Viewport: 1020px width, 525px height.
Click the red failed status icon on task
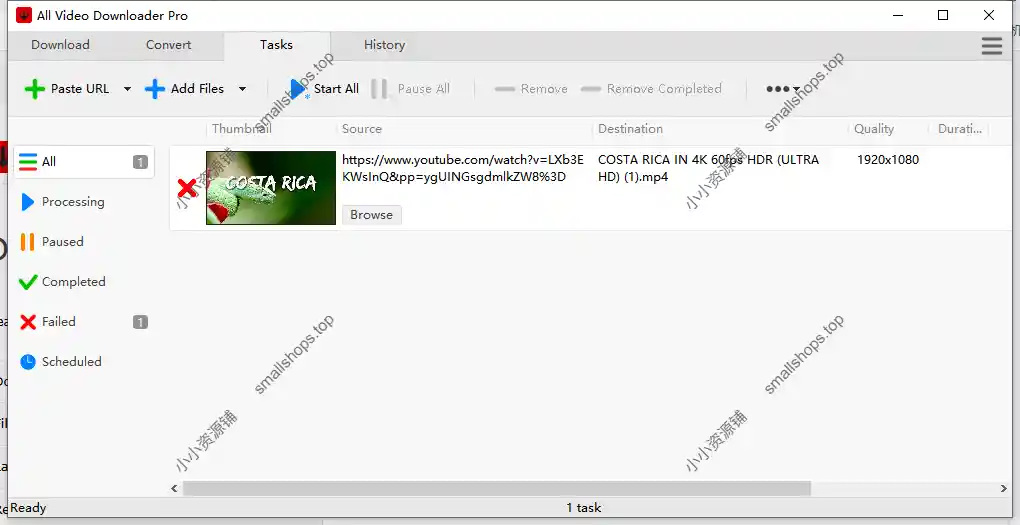[x=187, y=188]
